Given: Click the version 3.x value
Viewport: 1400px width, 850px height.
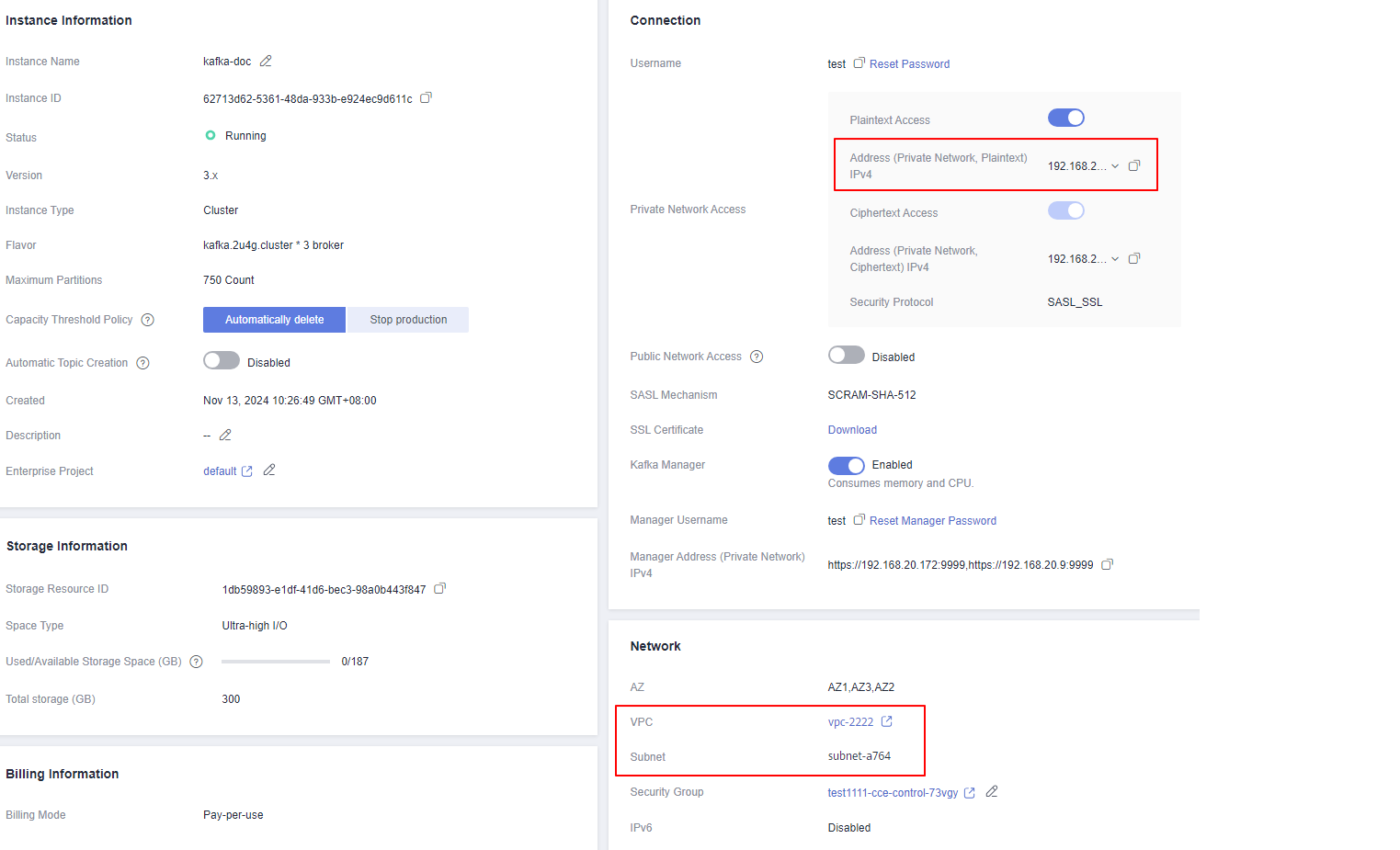Looking at the screenshot, I should coord(211,175).
